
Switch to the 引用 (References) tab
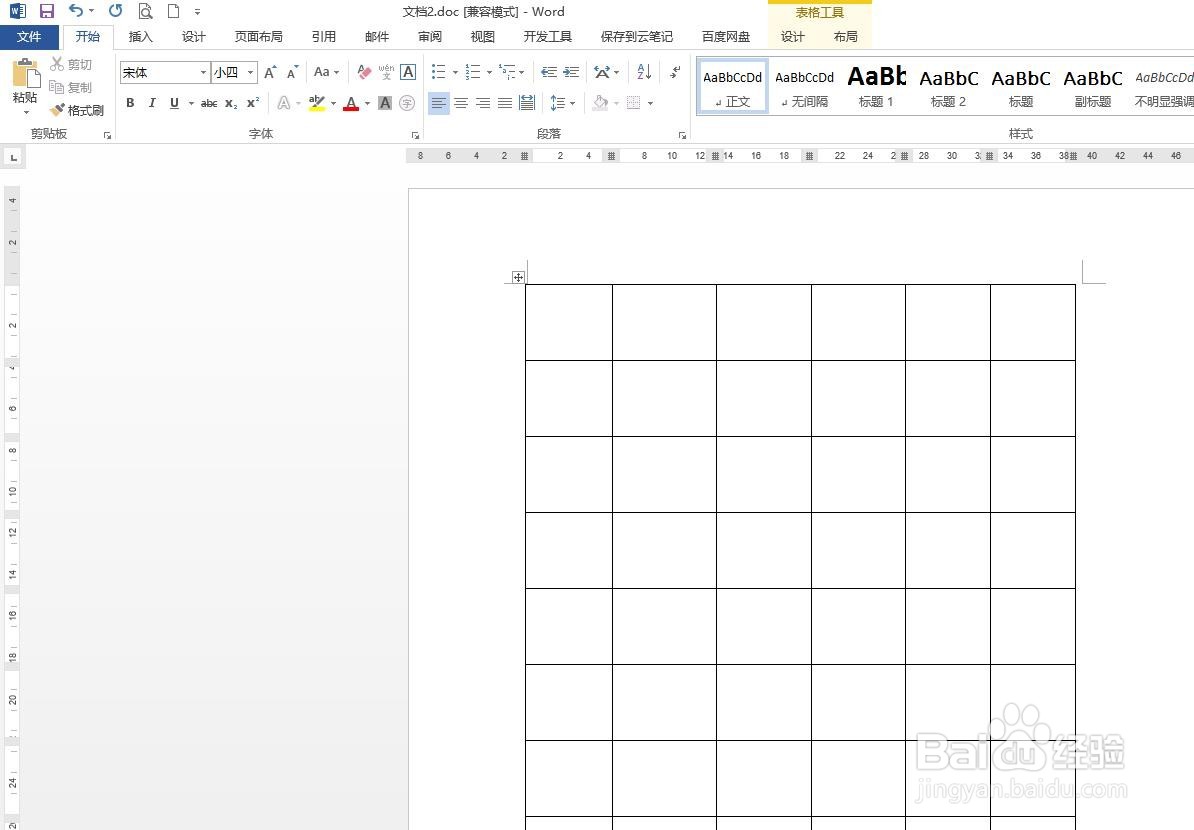[324, 37]
